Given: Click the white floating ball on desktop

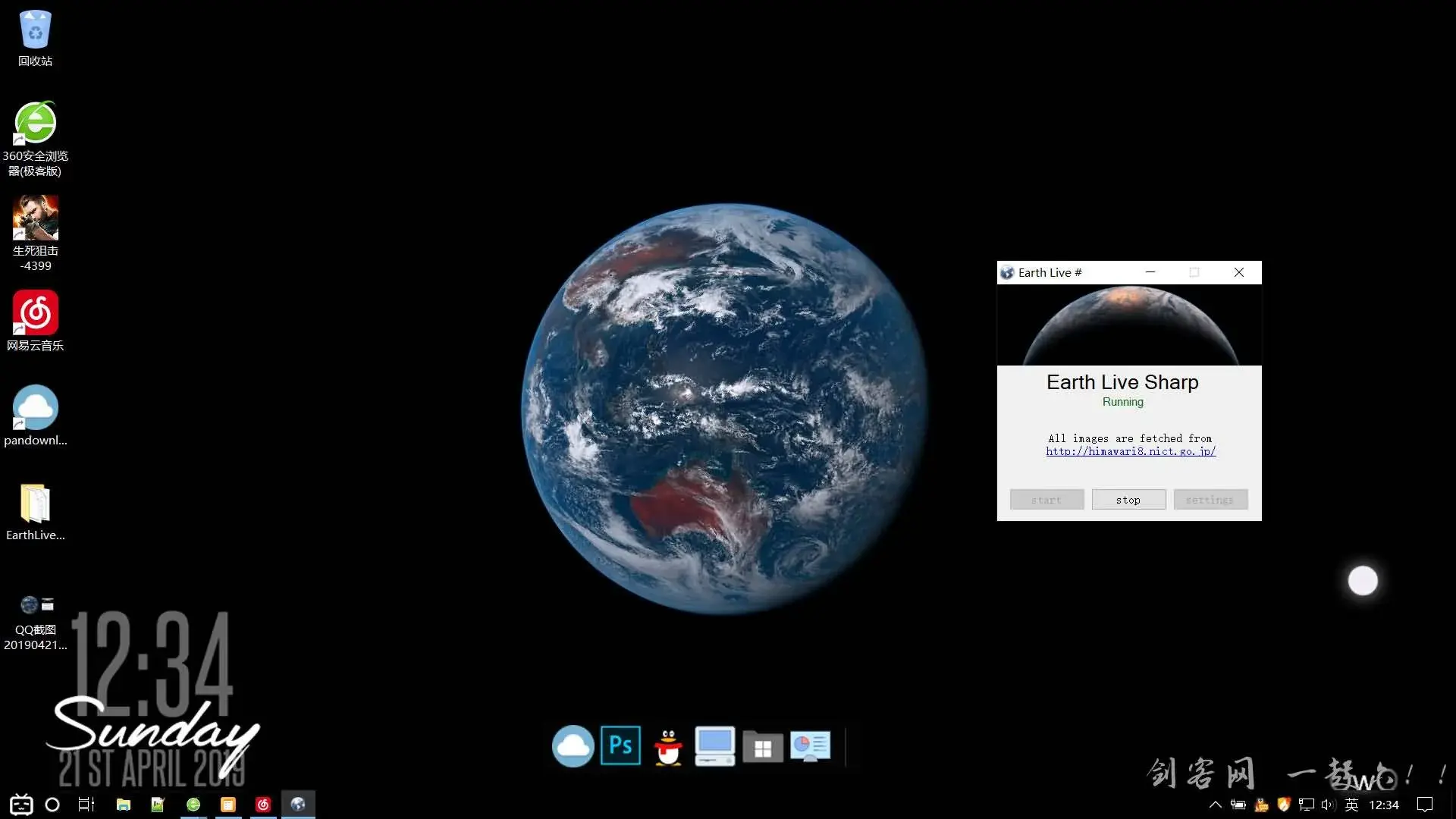Looking at the screenshot, I should point(1363,581).
